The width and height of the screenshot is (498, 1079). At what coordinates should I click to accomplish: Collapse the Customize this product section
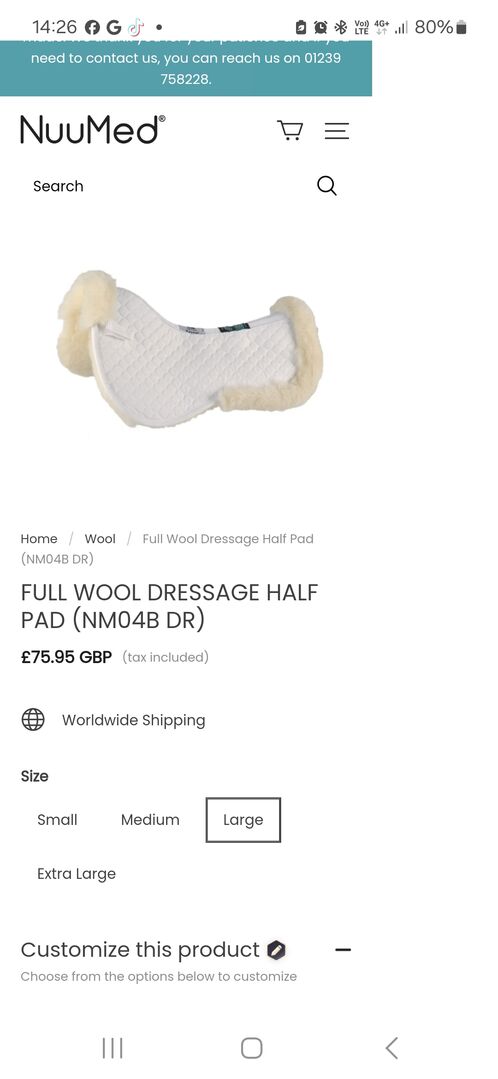pos(343,950)
